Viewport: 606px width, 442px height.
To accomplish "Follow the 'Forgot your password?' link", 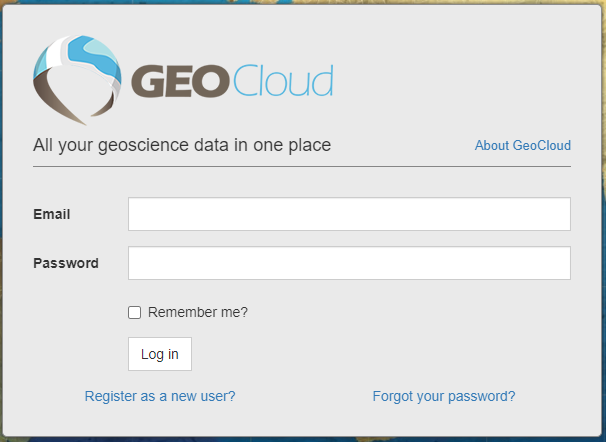I will [x=444, y=396].
